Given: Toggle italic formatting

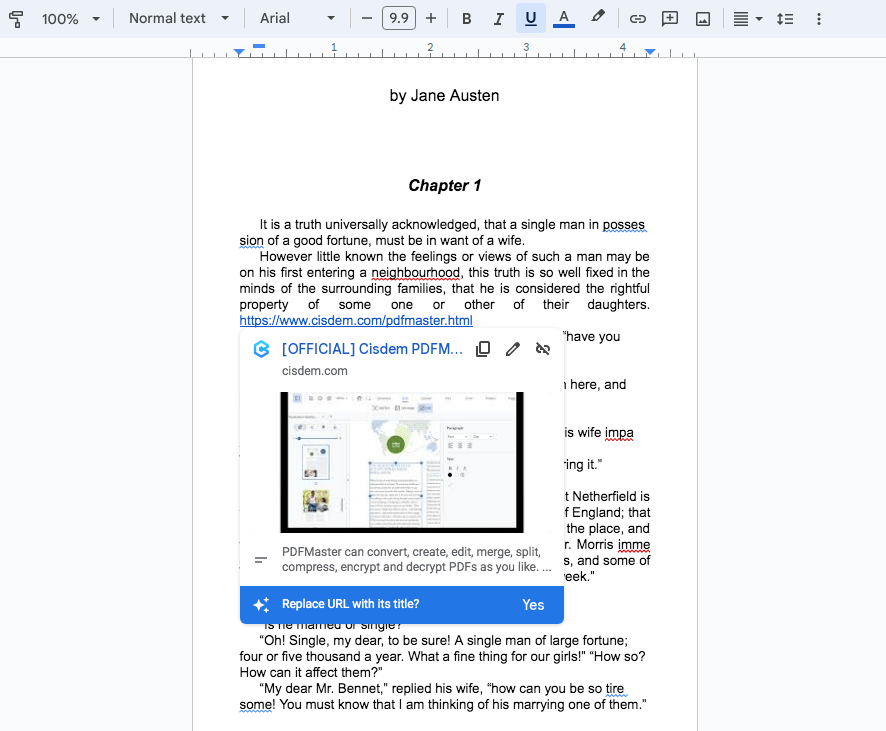Looking at the screenshot, I should (498, 19).
